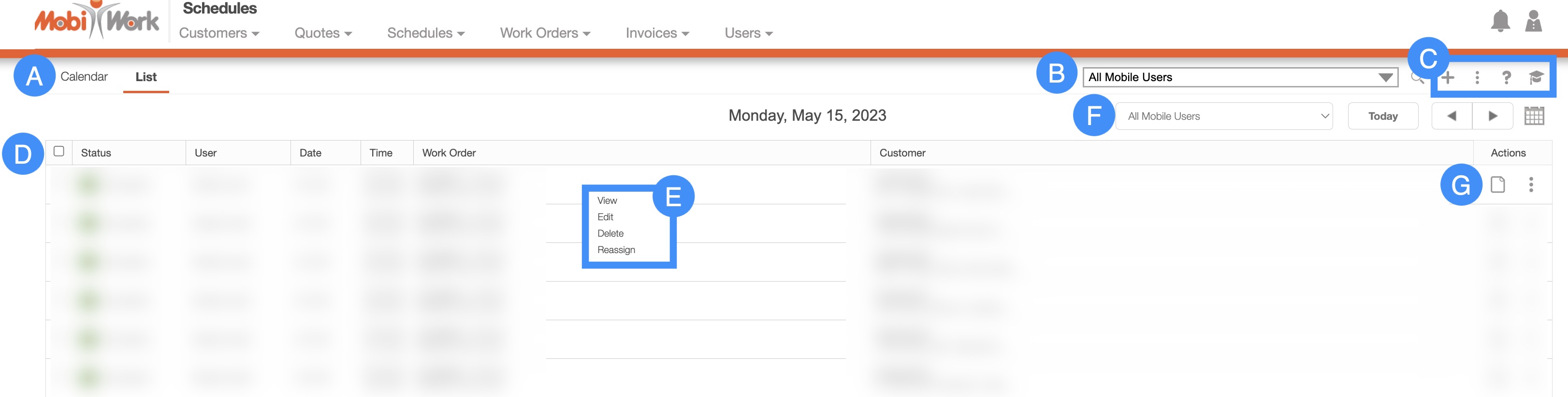Viewport: 1568px width, 397px height.
Task: Open first row's three-dot actions menu
Action: pos(1531,184)
